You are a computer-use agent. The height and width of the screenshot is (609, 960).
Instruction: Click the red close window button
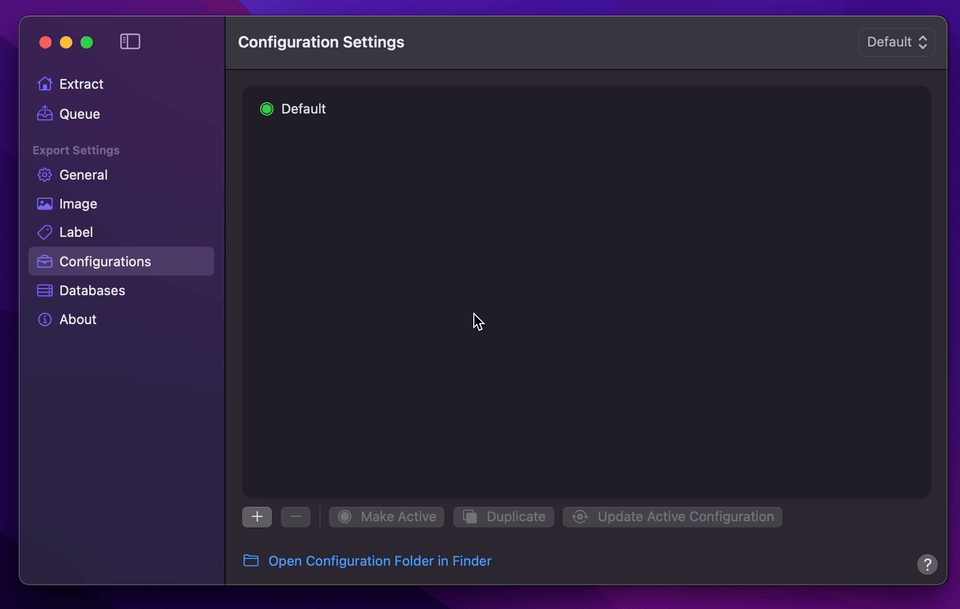point(45,42)
